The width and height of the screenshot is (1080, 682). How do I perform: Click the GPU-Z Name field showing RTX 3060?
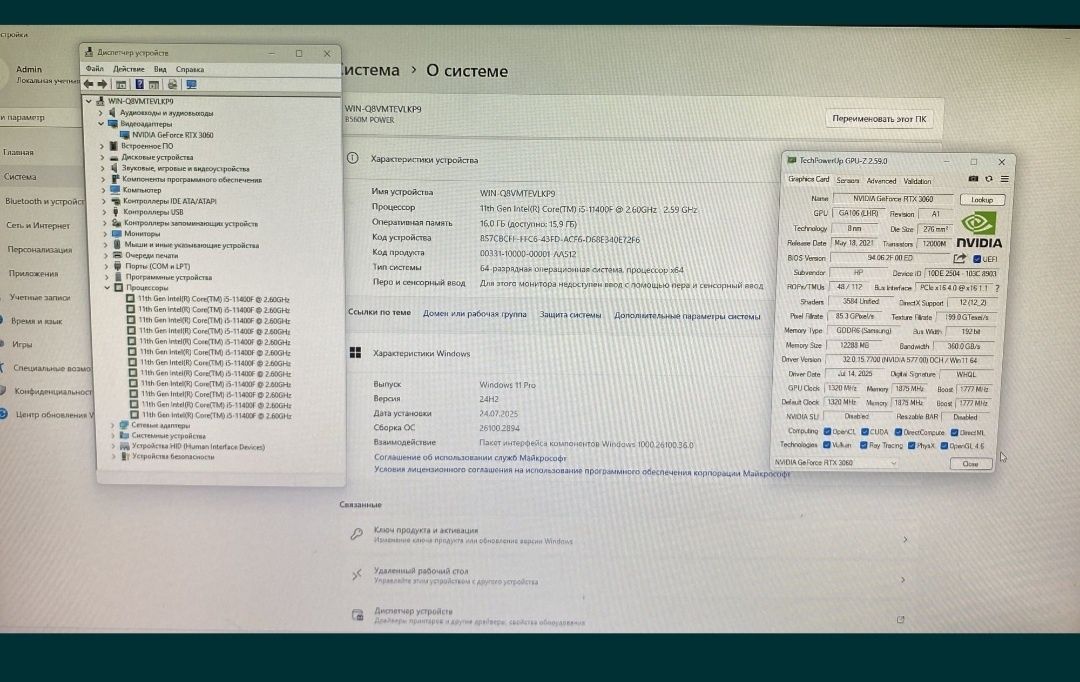[893, 199]
